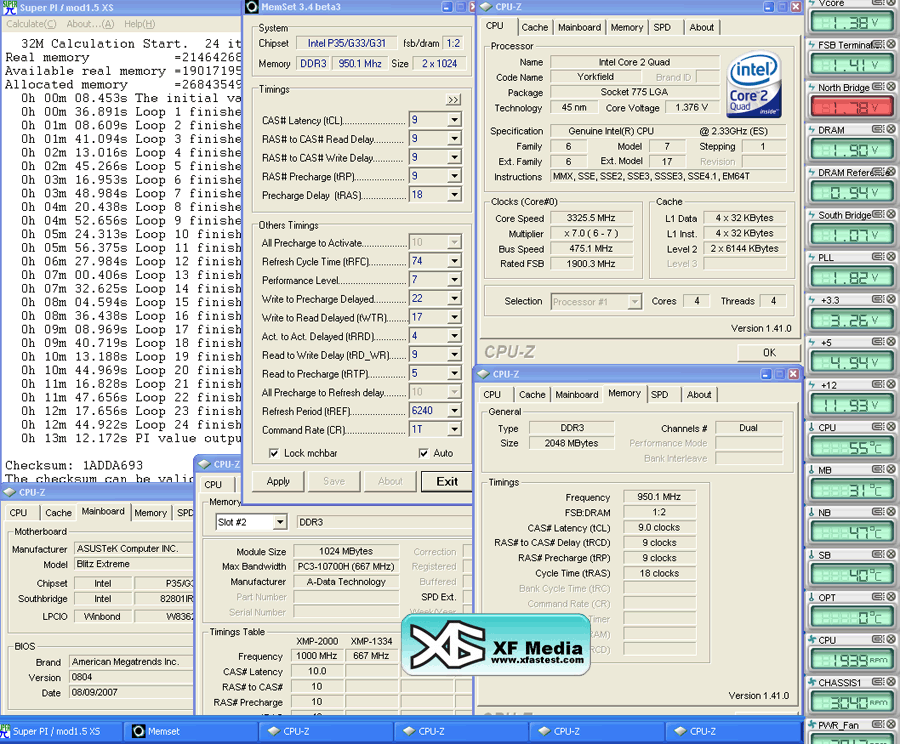Click the Super PI title bar icon
The height and width of the screenshot is (744, 900).
pyautogui.click(x=10, y=7)
